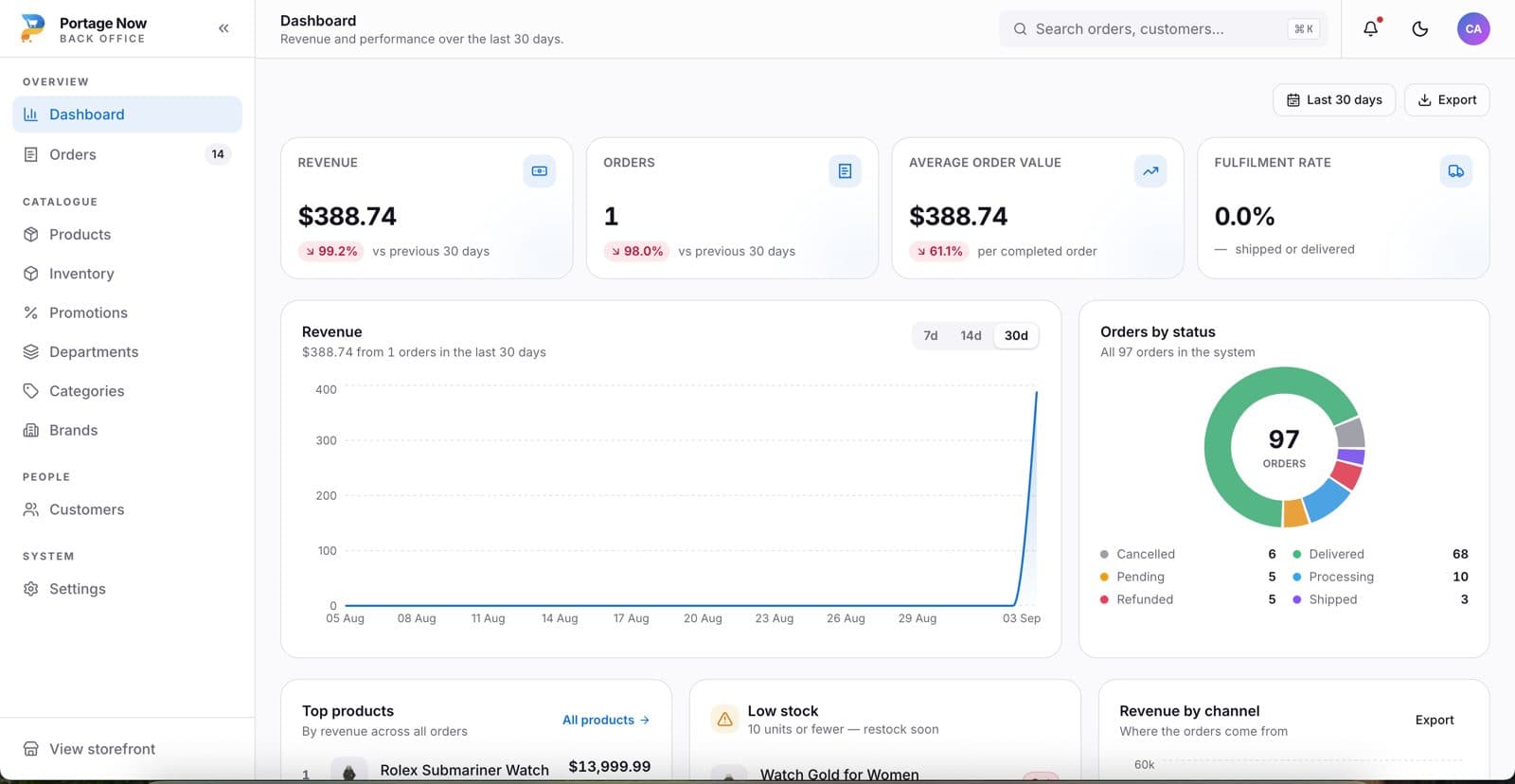Click the Categories tag icon
This screenshot has height=784, width=1515.
[31, 391]
